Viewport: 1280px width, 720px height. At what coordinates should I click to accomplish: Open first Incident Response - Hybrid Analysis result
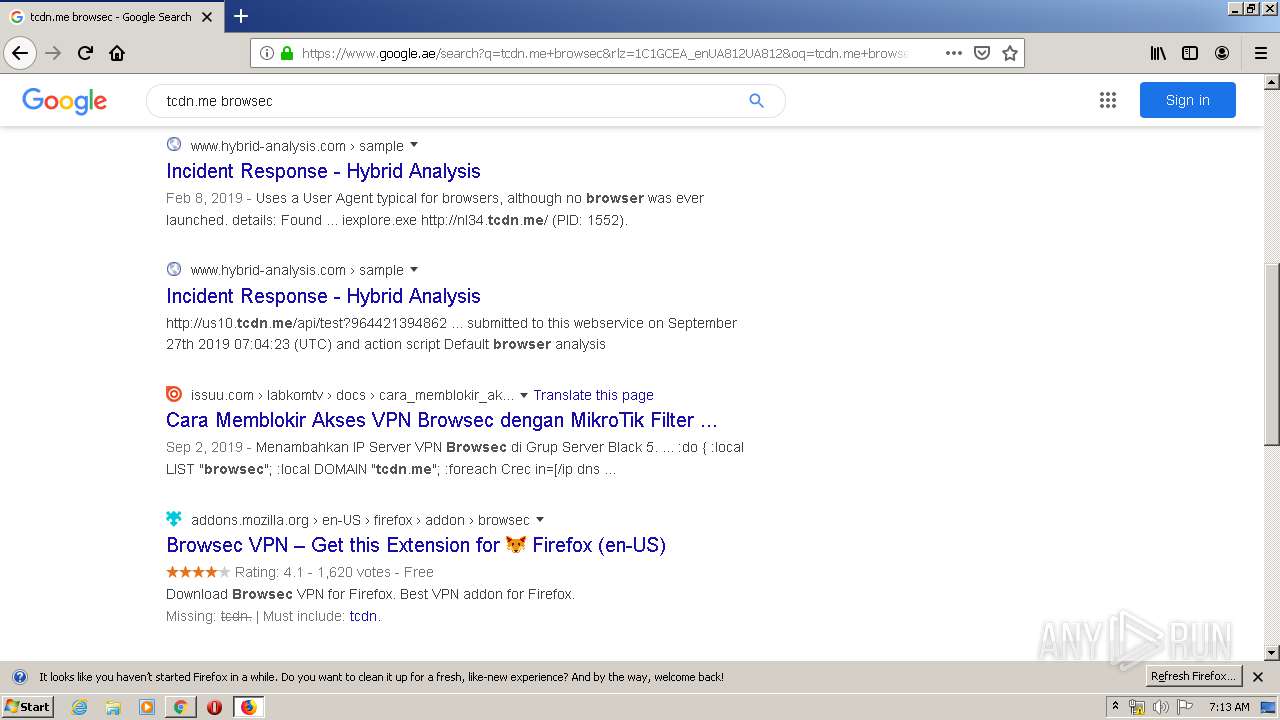tap(323, 171)
